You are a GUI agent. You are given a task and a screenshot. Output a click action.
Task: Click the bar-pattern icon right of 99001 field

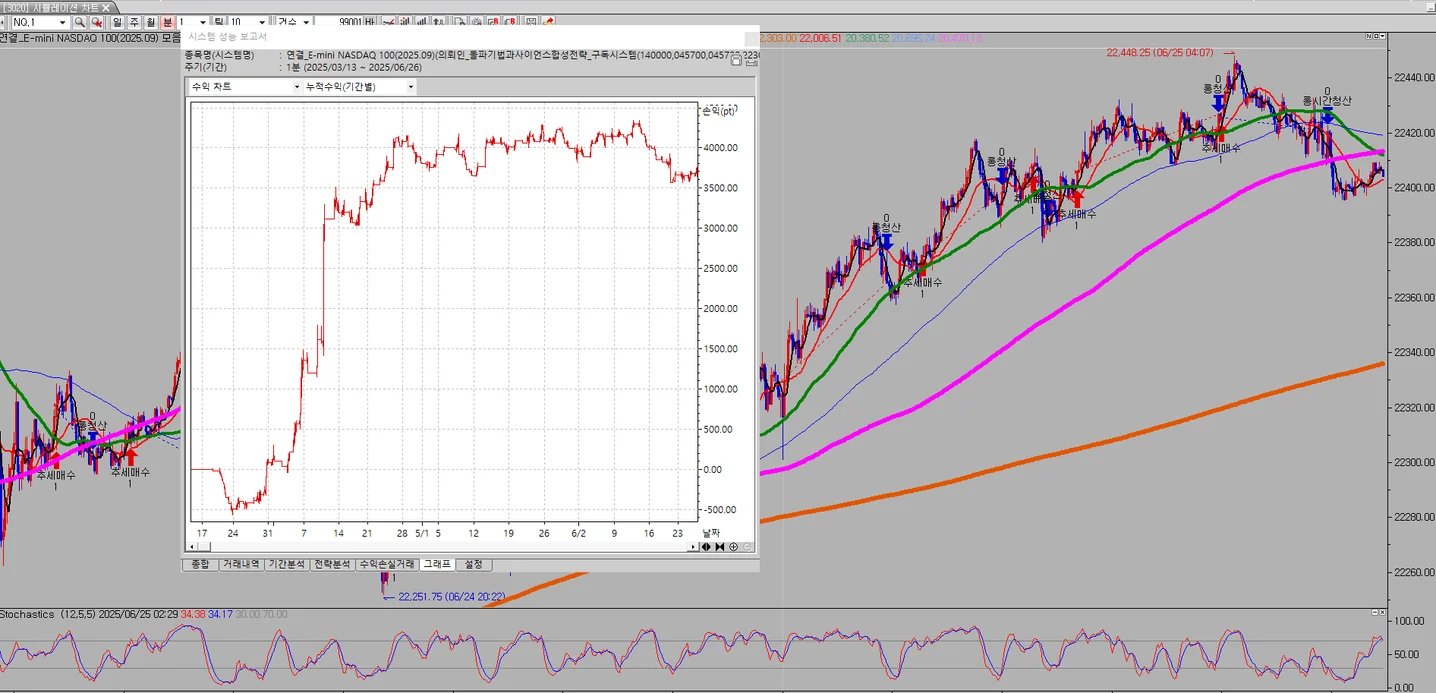coord(370,22)
